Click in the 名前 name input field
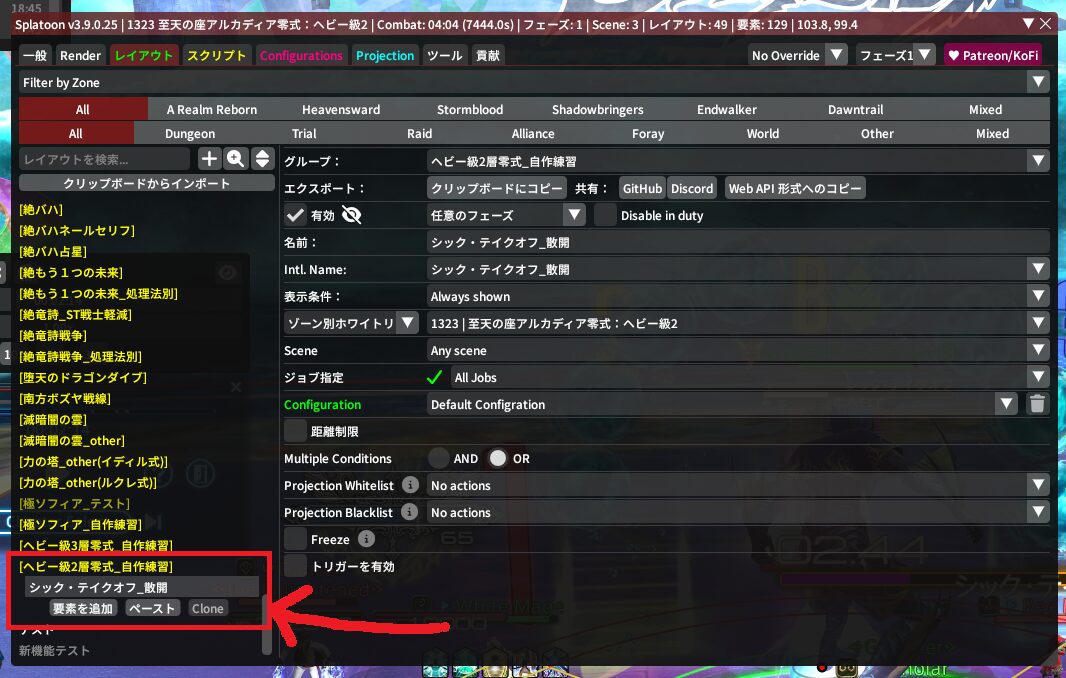Screen dimensions: 1066x678 pos(737,242)
